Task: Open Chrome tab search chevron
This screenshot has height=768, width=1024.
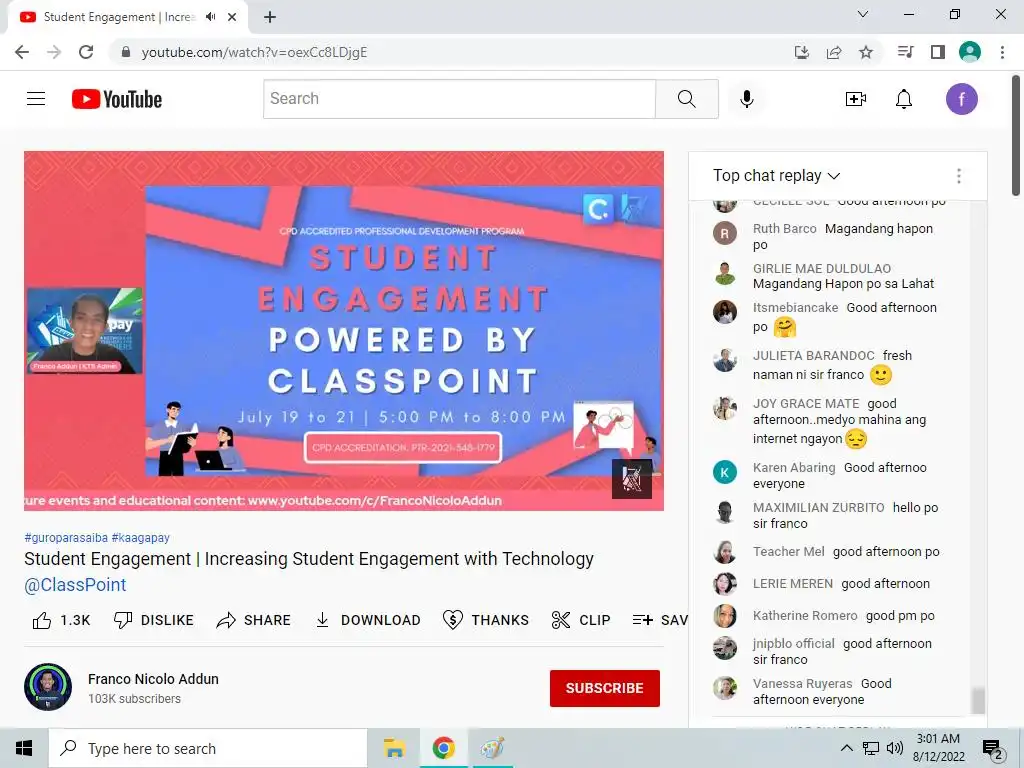Action: pyautogui.click(x=863, y=14)
